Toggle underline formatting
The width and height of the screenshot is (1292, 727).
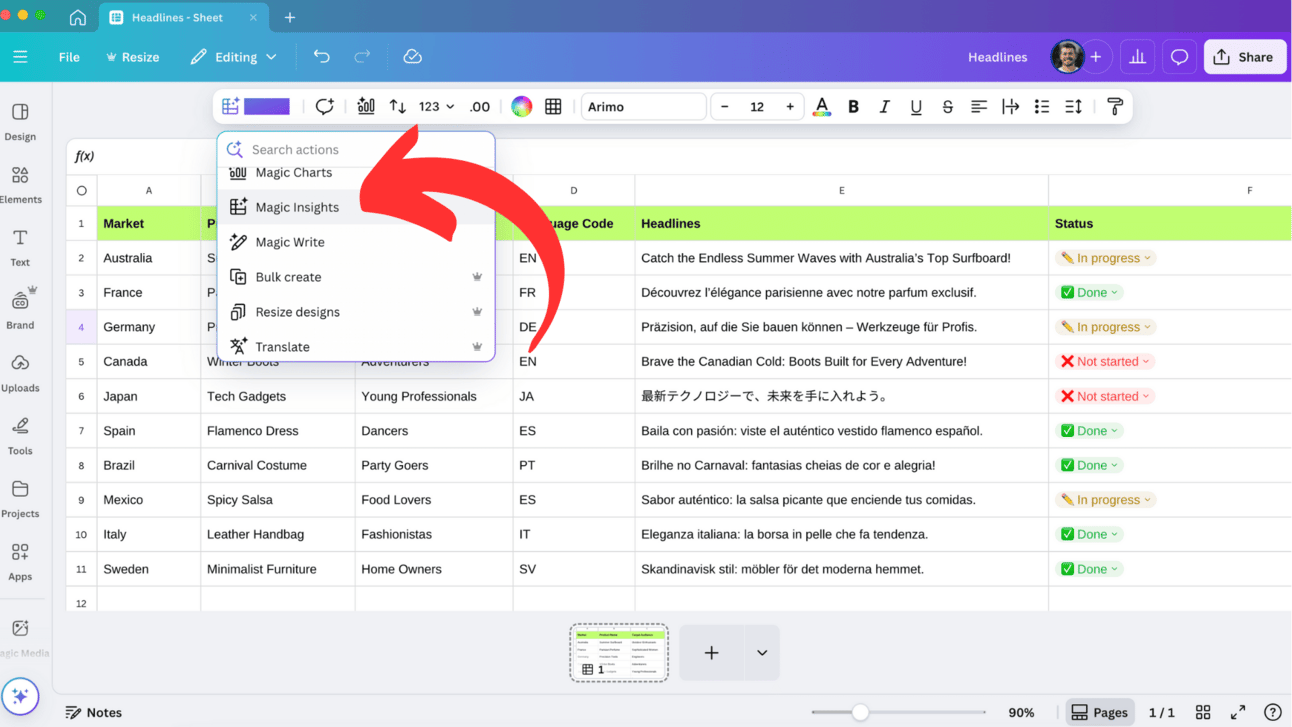pos(916,107)
